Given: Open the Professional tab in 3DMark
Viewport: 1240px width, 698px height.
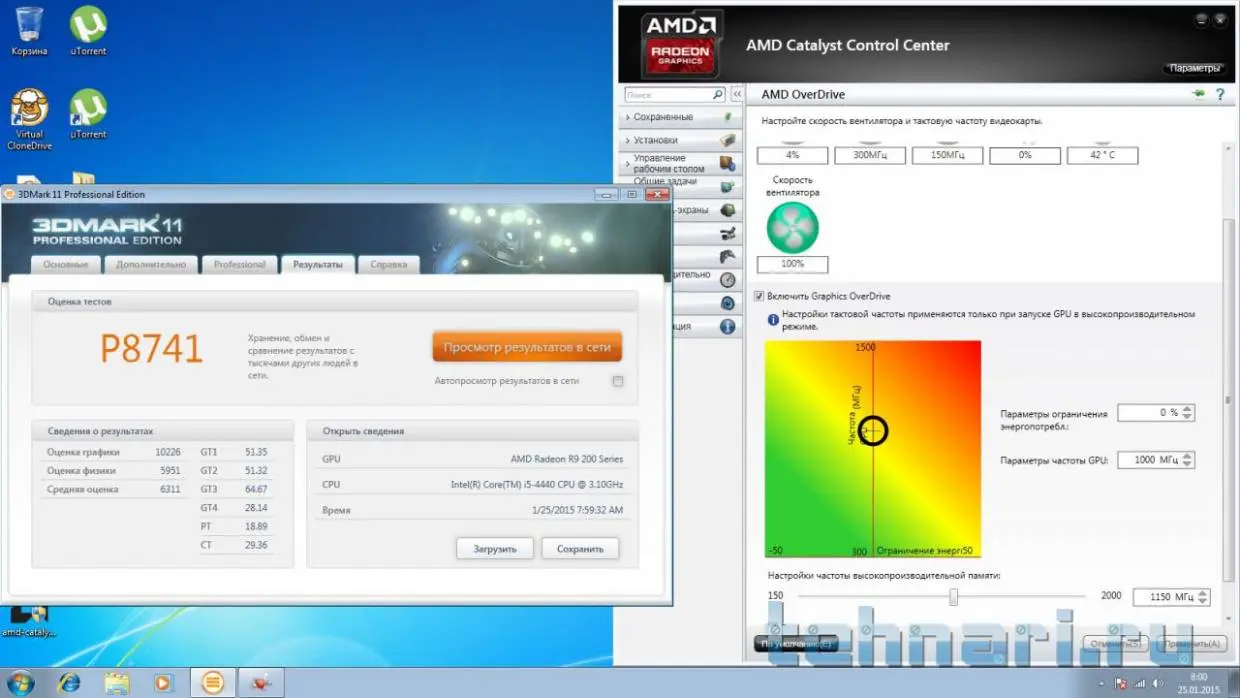Looking at the screenshot, I should (x=240, y=264).
